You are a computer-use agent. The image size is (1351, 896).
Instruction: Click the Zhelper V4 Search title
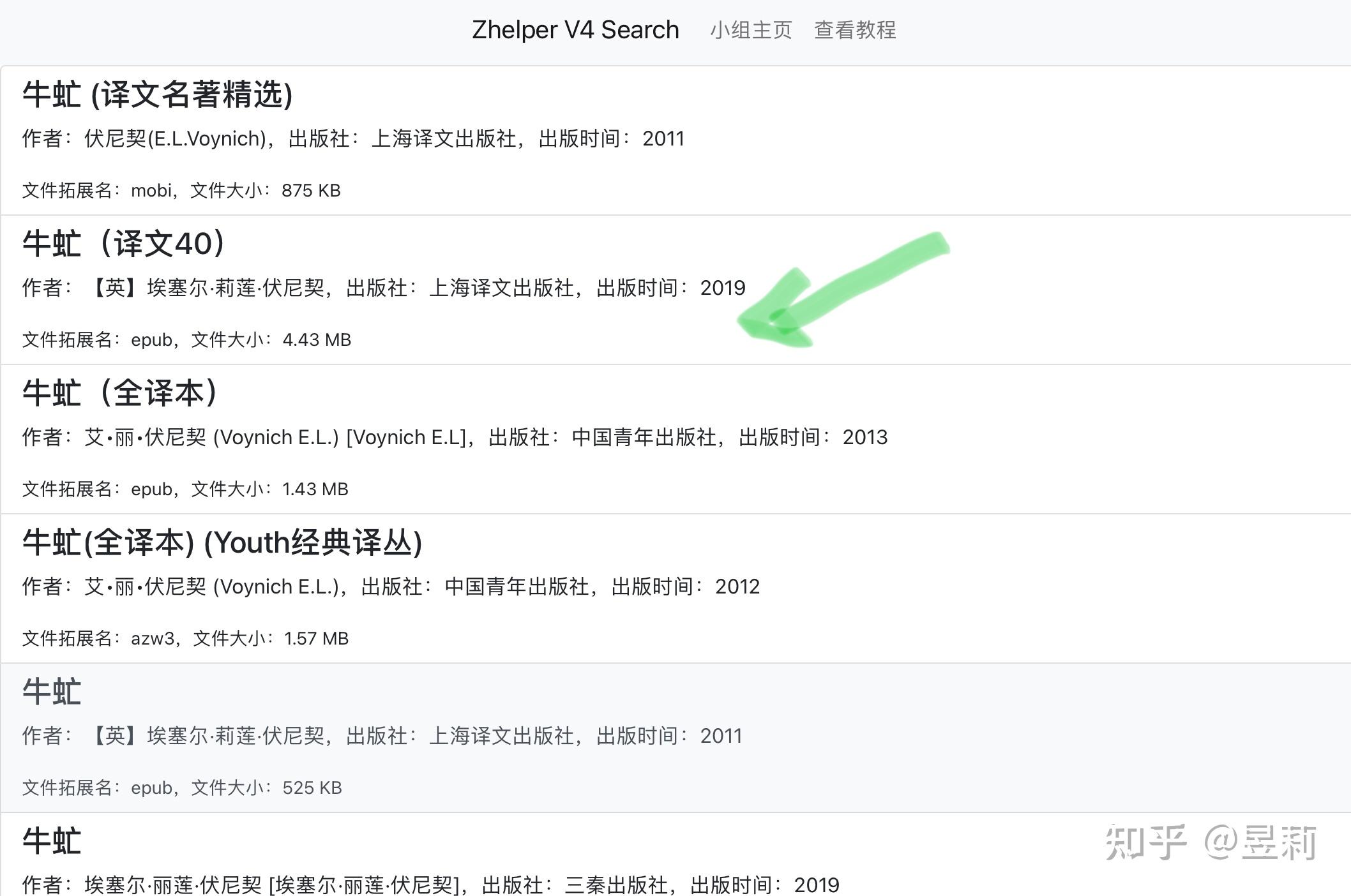(575, 29)
